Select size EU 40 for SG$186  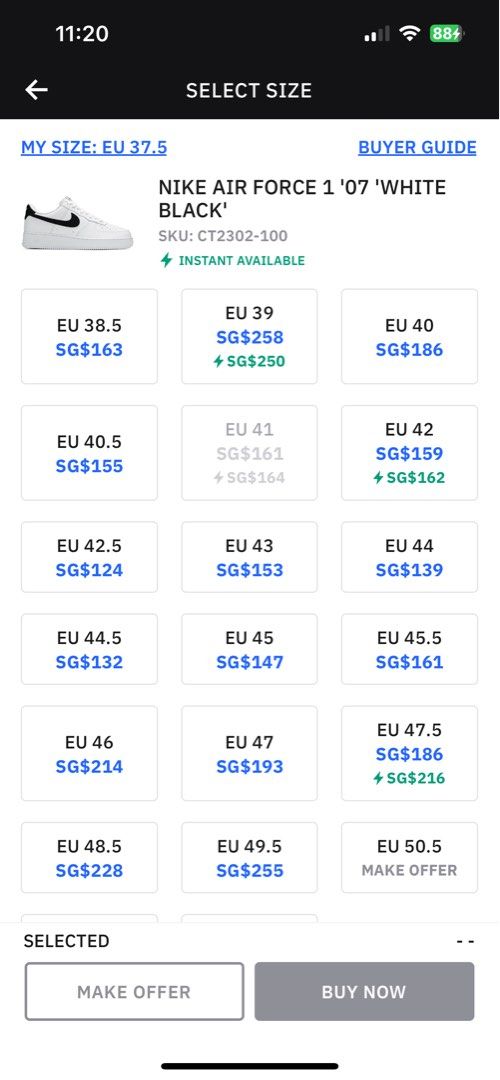pos(410,337)
